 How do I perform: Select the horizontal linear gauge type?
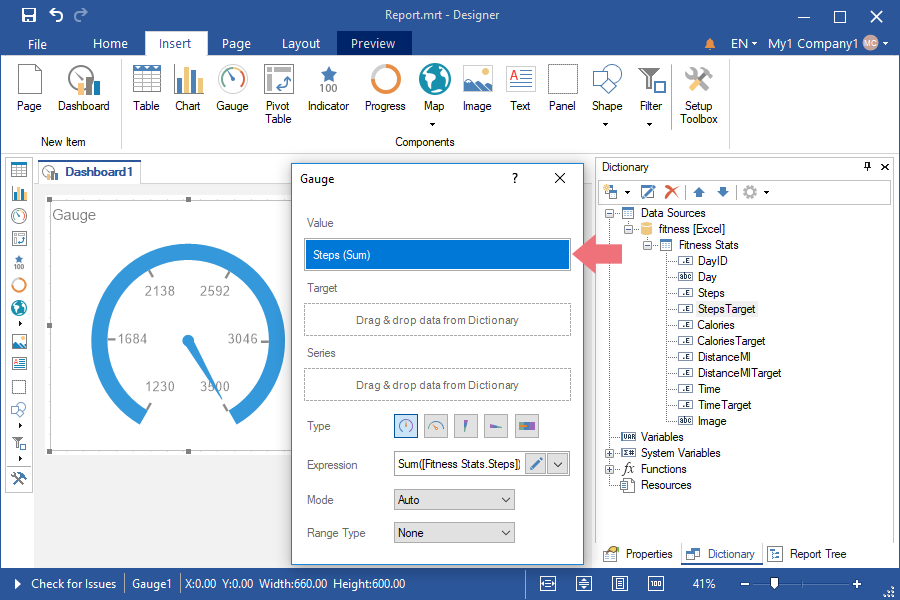(x=496, y=426)
